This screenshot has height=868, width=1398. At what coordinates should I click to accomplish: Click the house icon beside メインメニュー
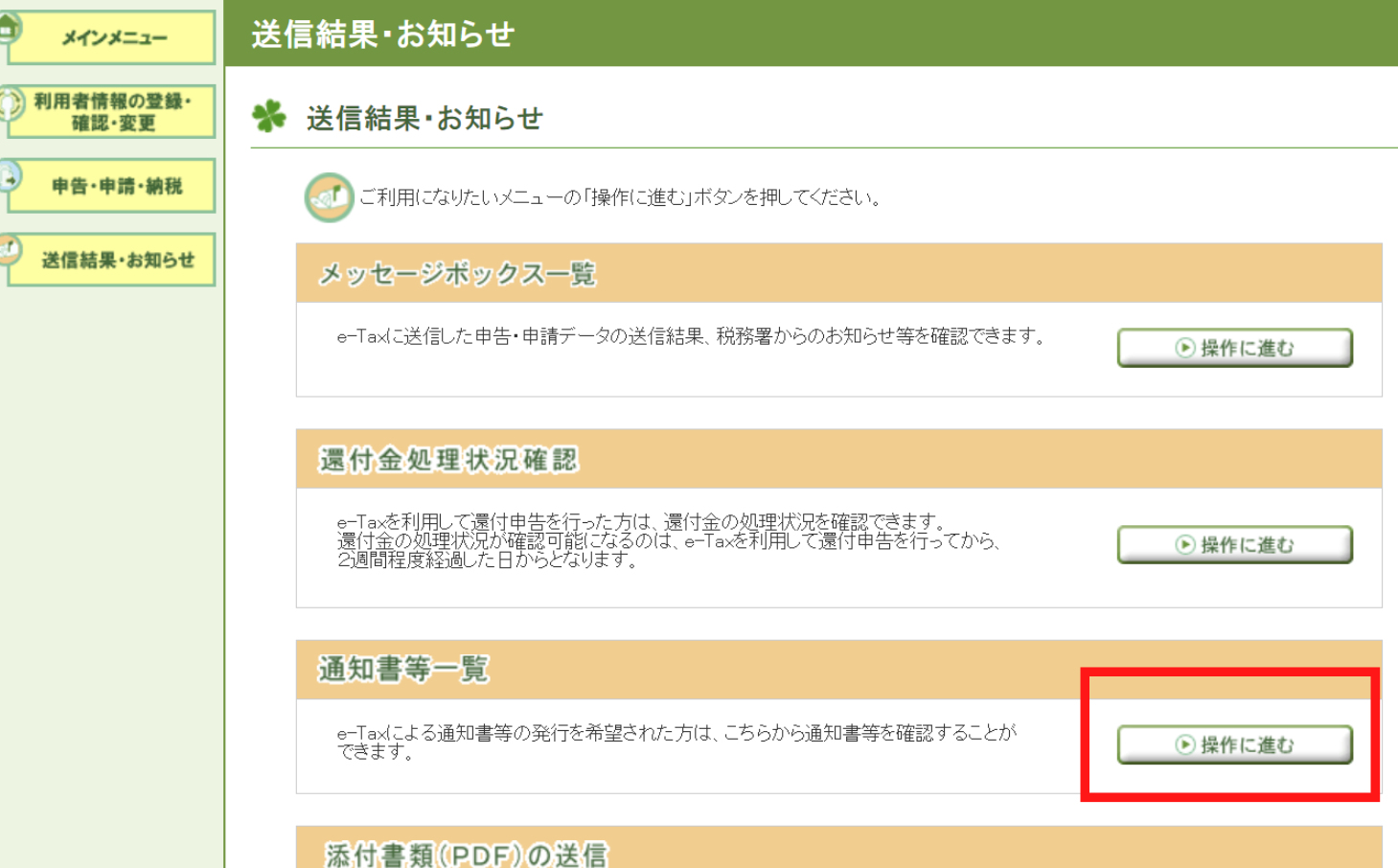[9, 26]
